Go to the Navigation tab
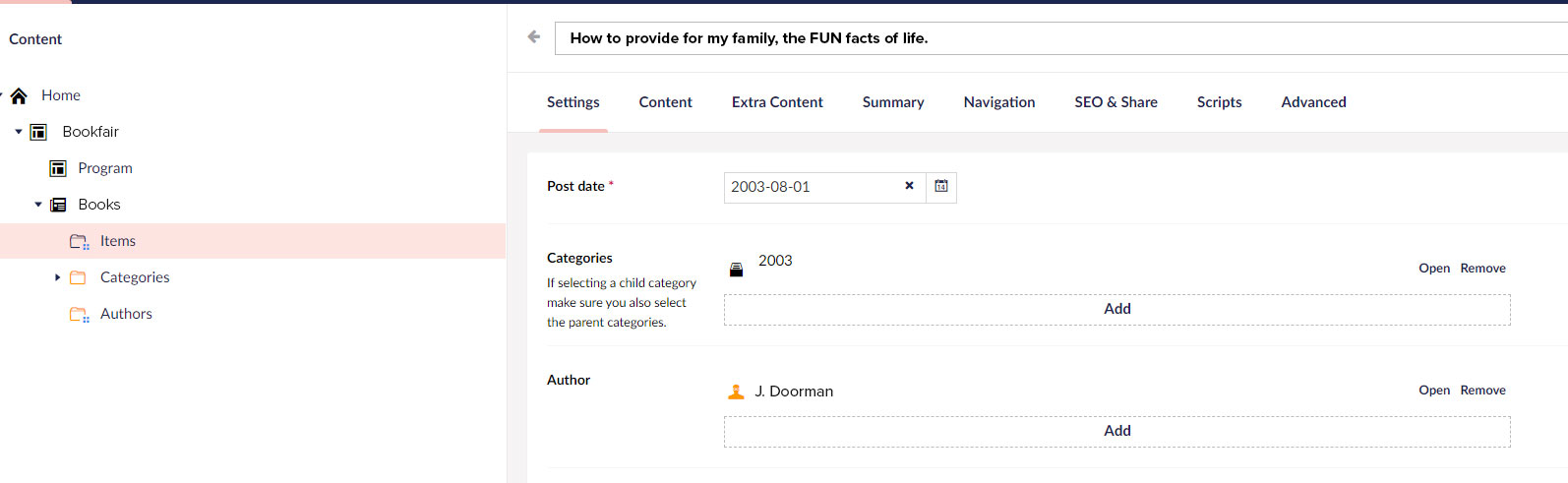The width and height of the screenshot is (1568, 483). pos(999,102)
